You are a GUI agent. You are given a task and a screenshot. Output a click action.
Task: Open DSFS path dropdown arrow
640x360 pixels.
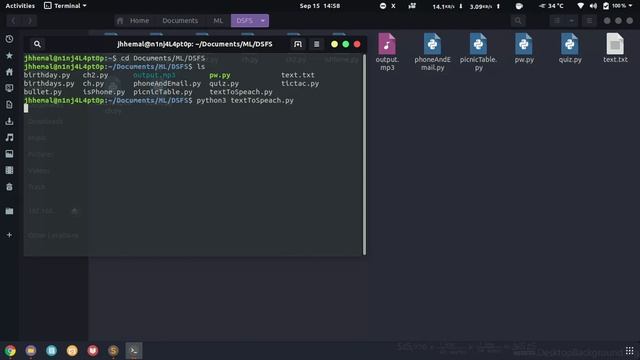click(x=263, y=20)
